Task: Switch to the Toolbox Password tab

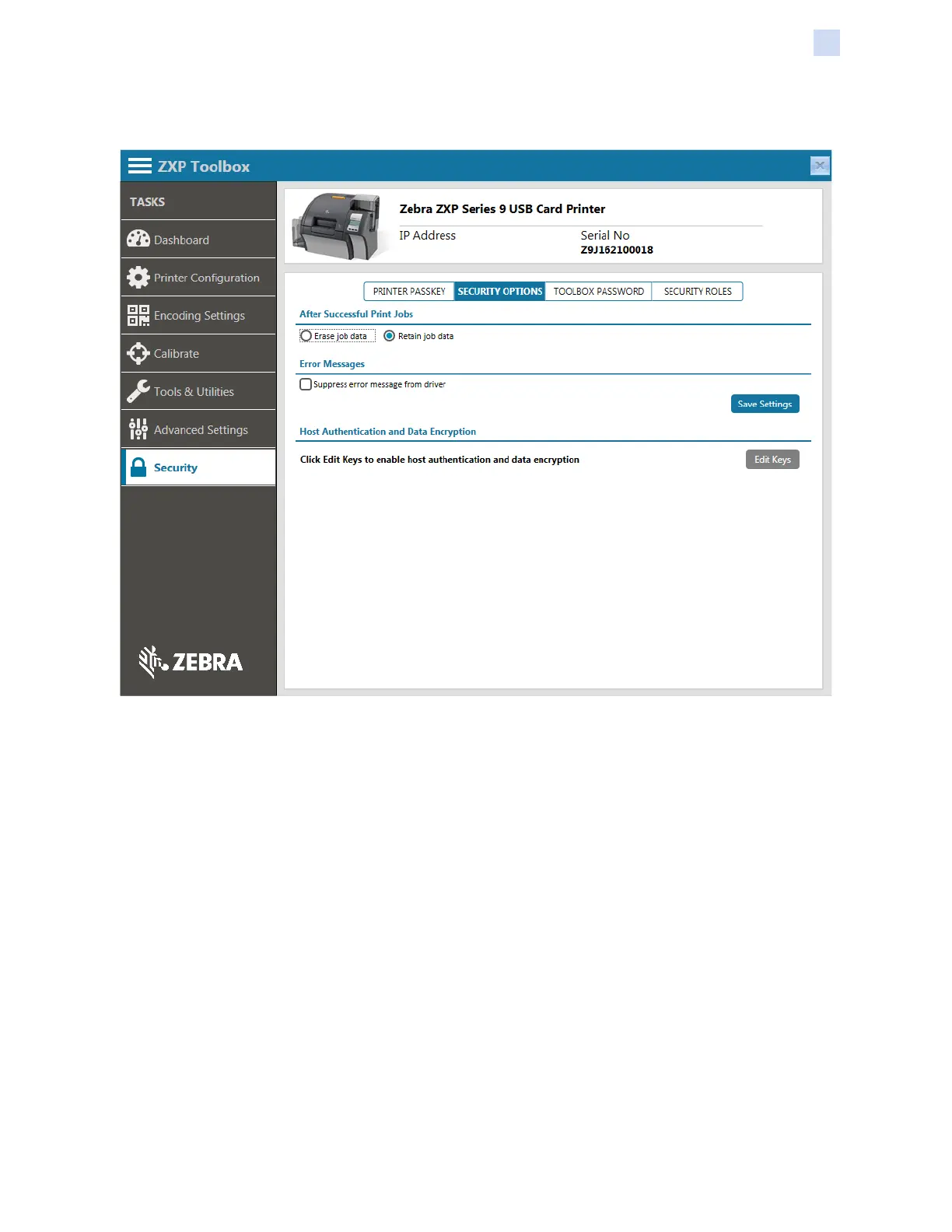Action: click(x=598, y=292)
